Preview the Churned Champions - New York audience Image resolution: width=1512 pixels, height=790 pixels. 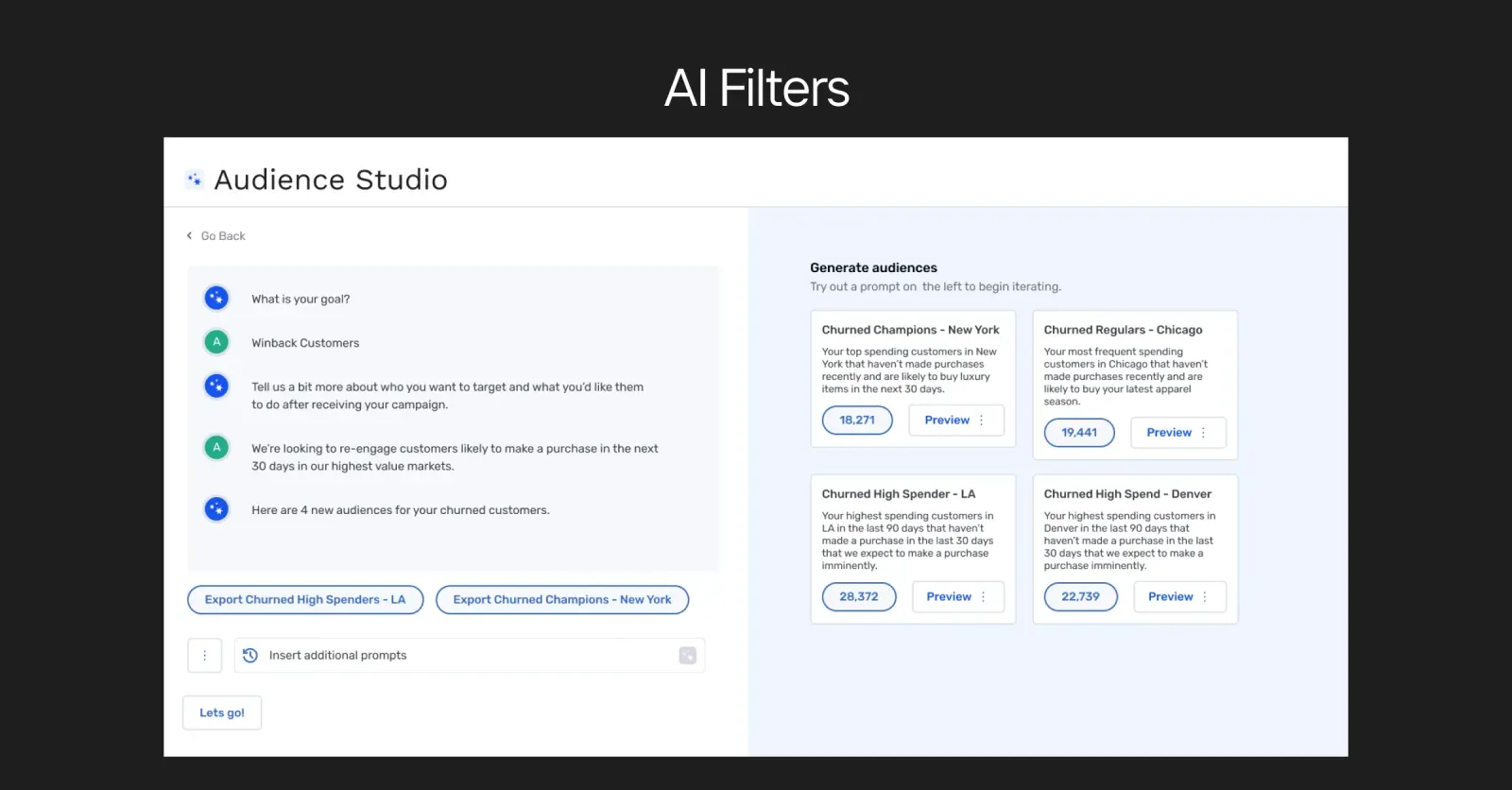coord(956,420)
